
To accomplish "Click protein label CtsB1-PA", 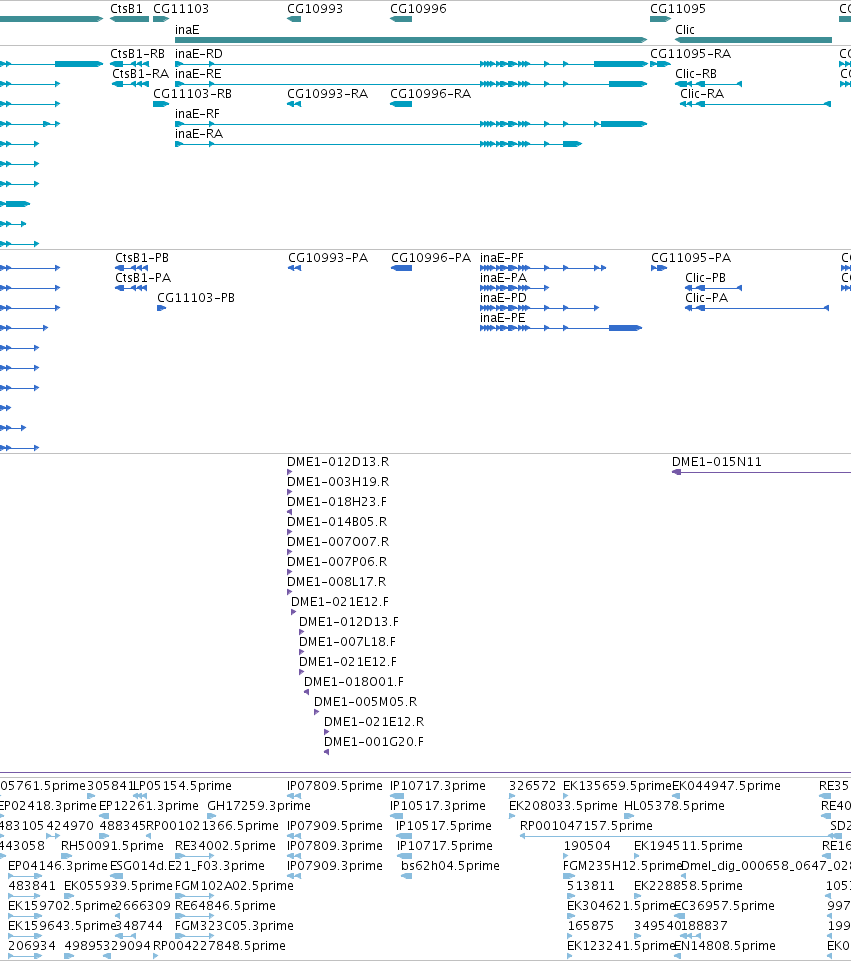I will (143, 278).
